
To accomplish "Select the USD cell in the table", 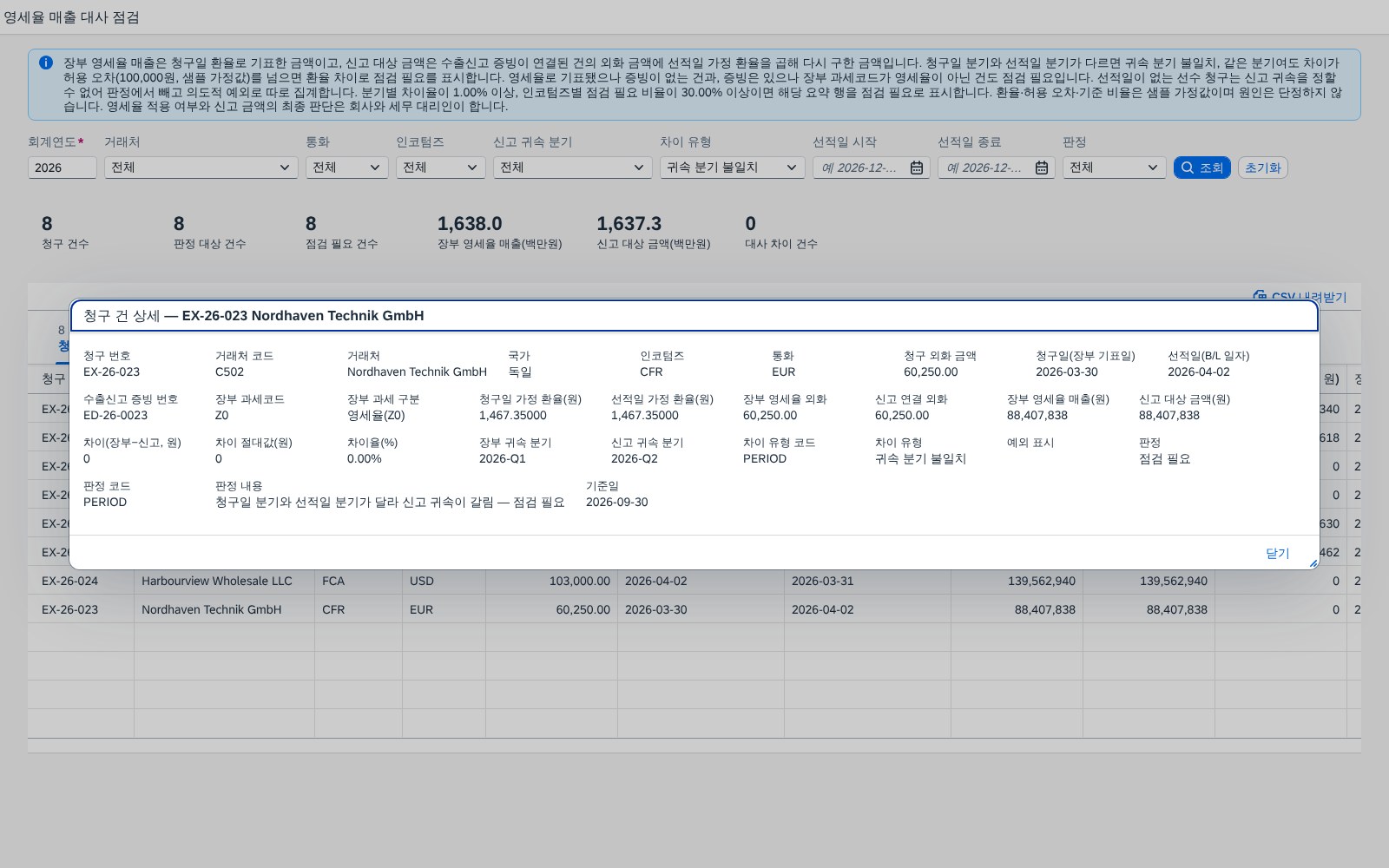I will point(444,581).
